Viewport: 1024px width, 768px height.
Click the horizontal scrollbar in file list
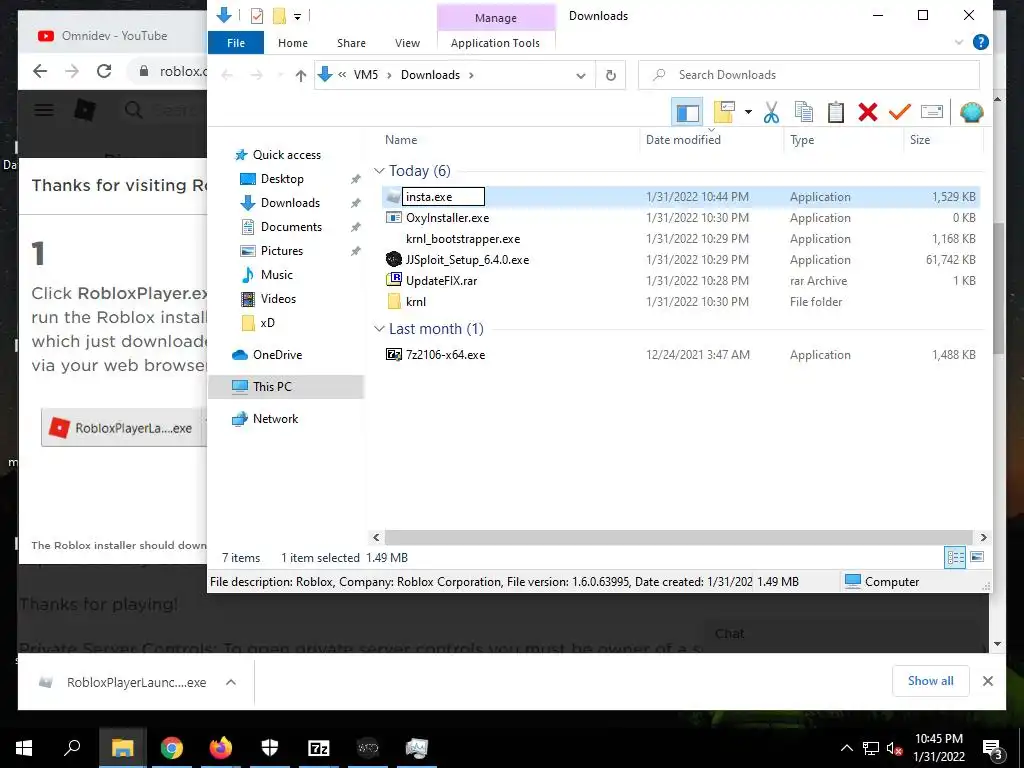[679, 537]
